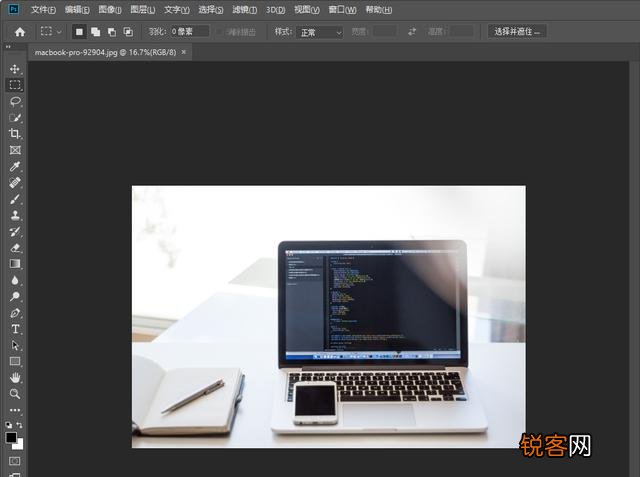
Task: Select the Eraser tool
Action: tap(15, 248)
